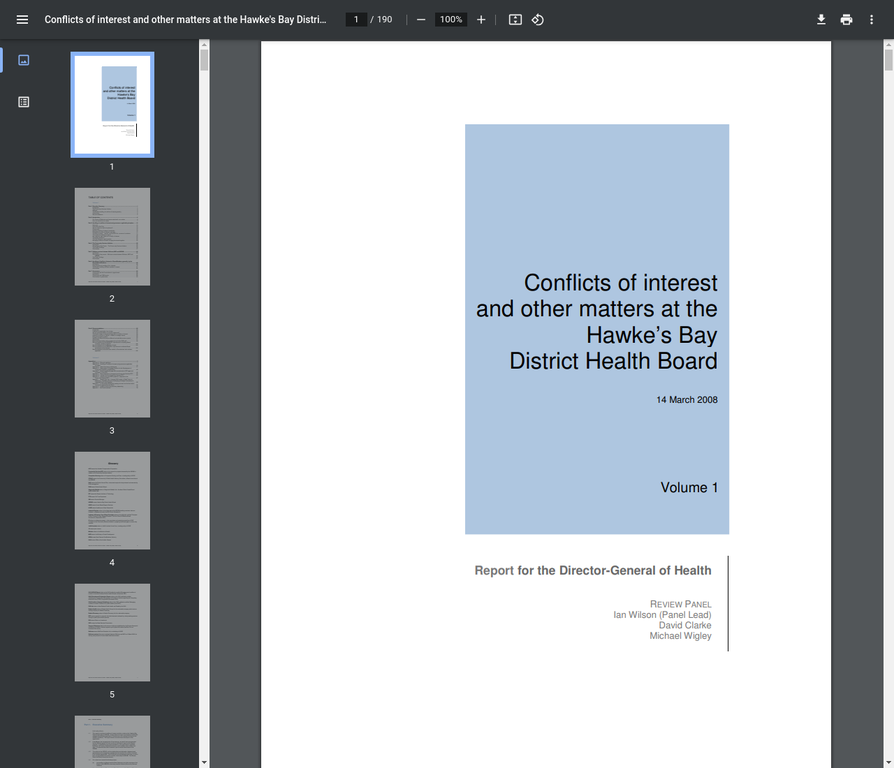The width and height of the screenshot is (894, 768).
Task: Jump to page 4 using its thumbnail
Action: pyautogui.click(x=112, y=500)
